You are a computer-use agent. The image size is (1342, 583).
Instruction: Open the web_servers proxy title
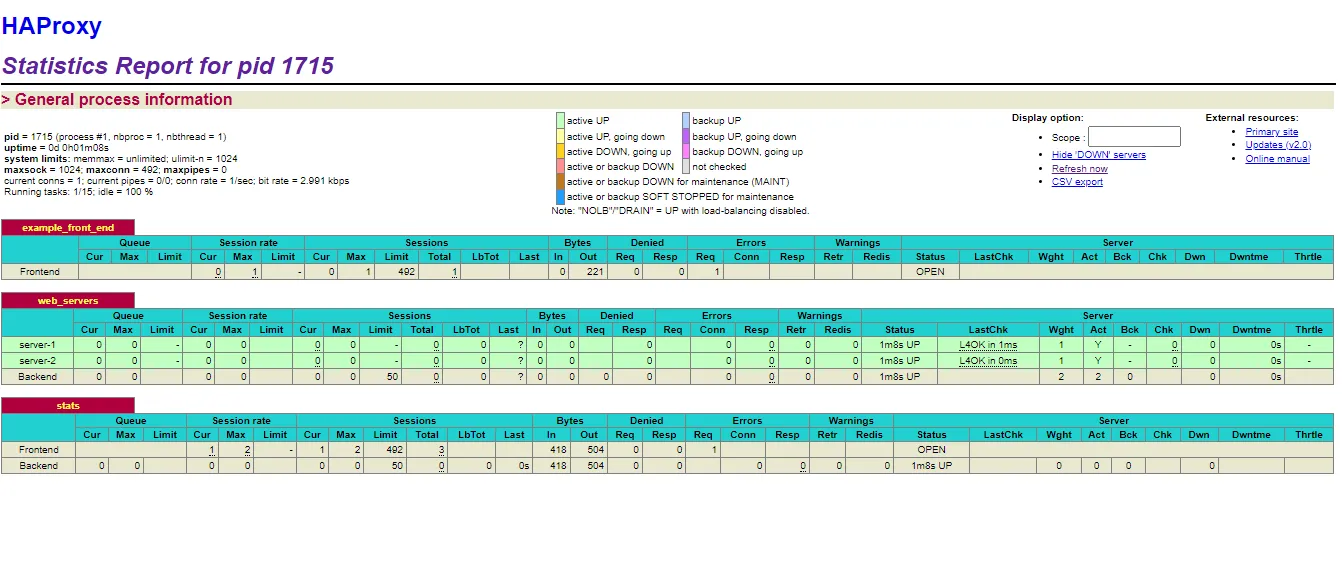[x=68, y=301]
